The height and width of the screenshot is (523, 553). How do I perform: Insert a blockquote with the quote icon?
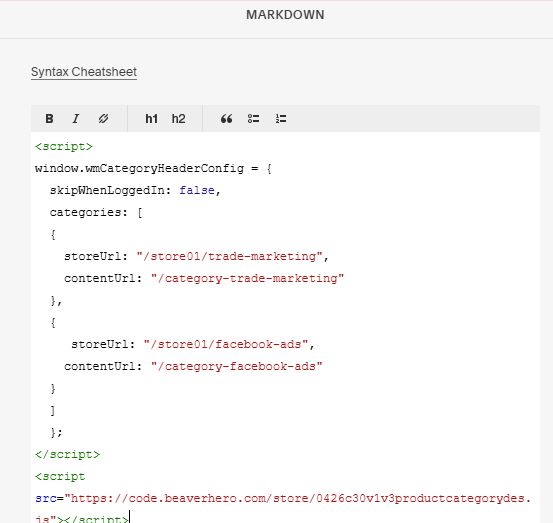pos(226,119)
